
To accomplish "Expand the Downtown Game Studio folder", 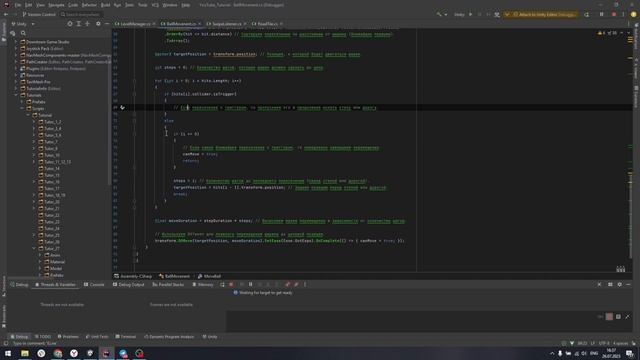I will (x=16, y=42).
